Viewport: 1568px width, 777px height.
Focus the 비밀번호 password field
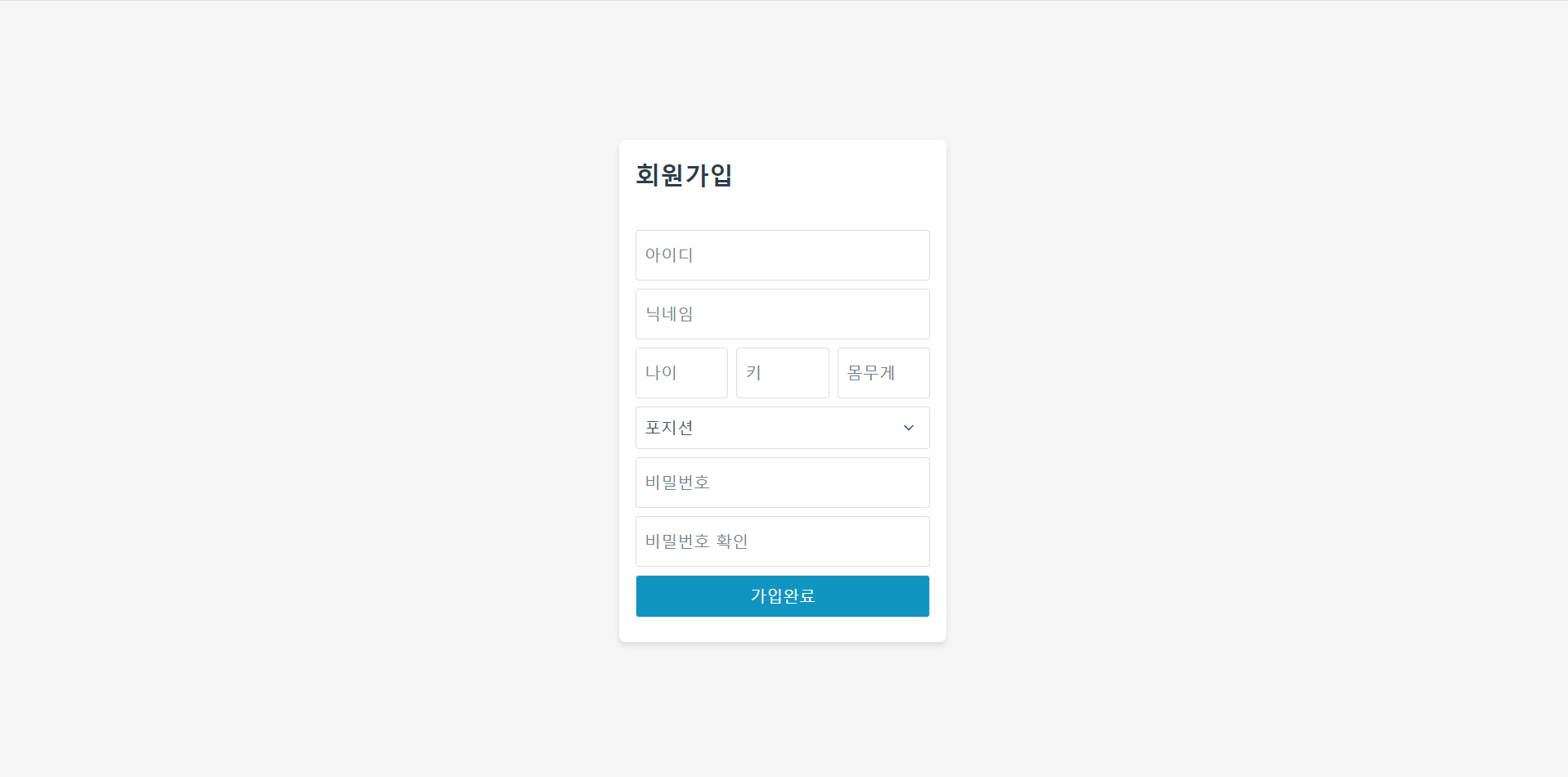(782, 483)
